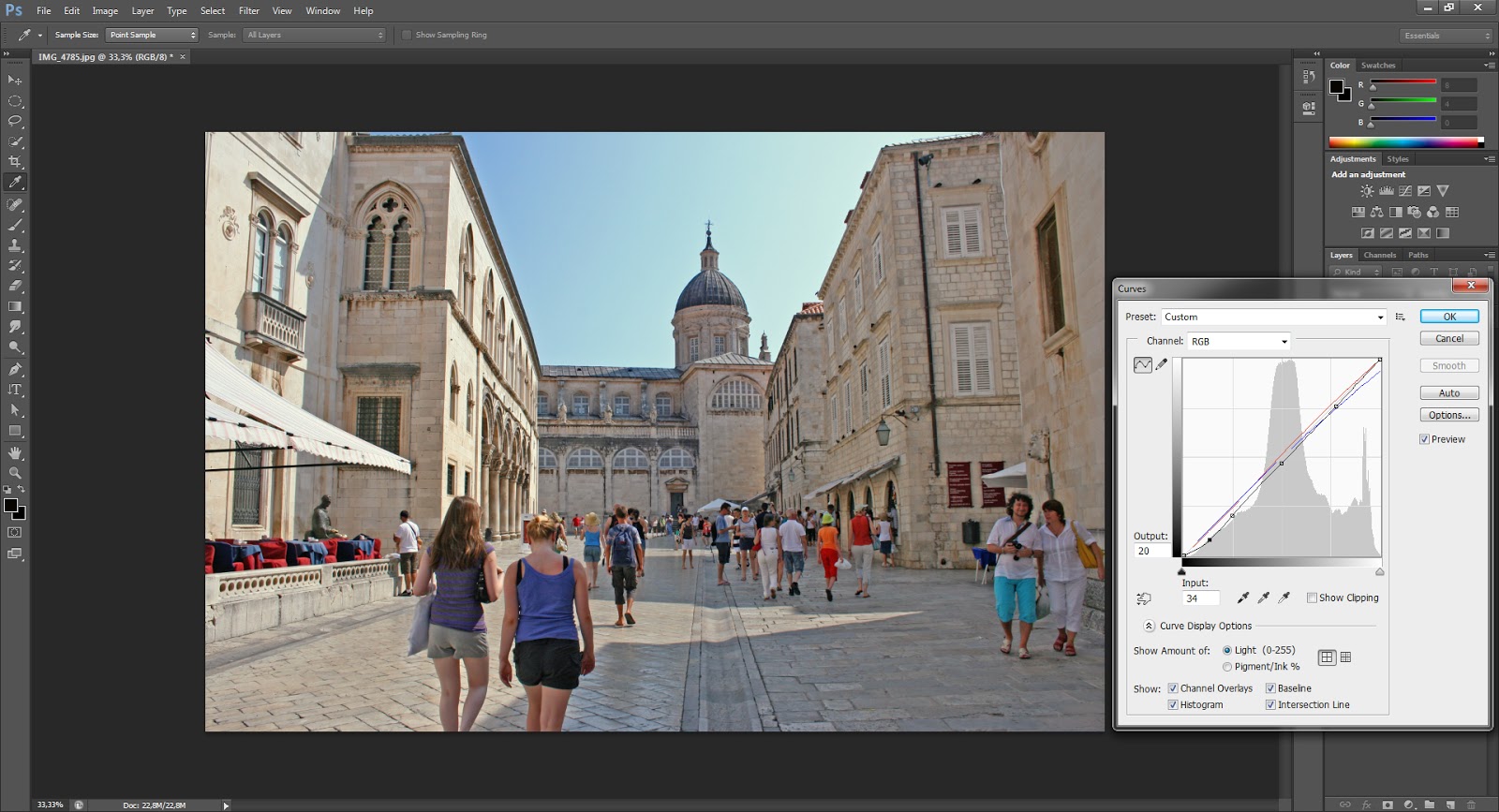Select the Brush tool

click(15, 225)
